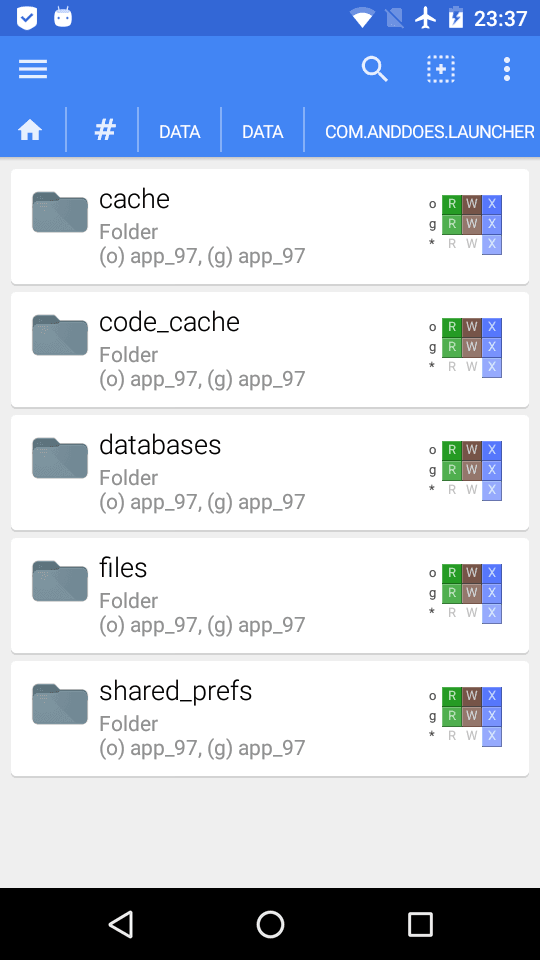Open the files folder entry
The image size is (540, 960).
(270, 596)
